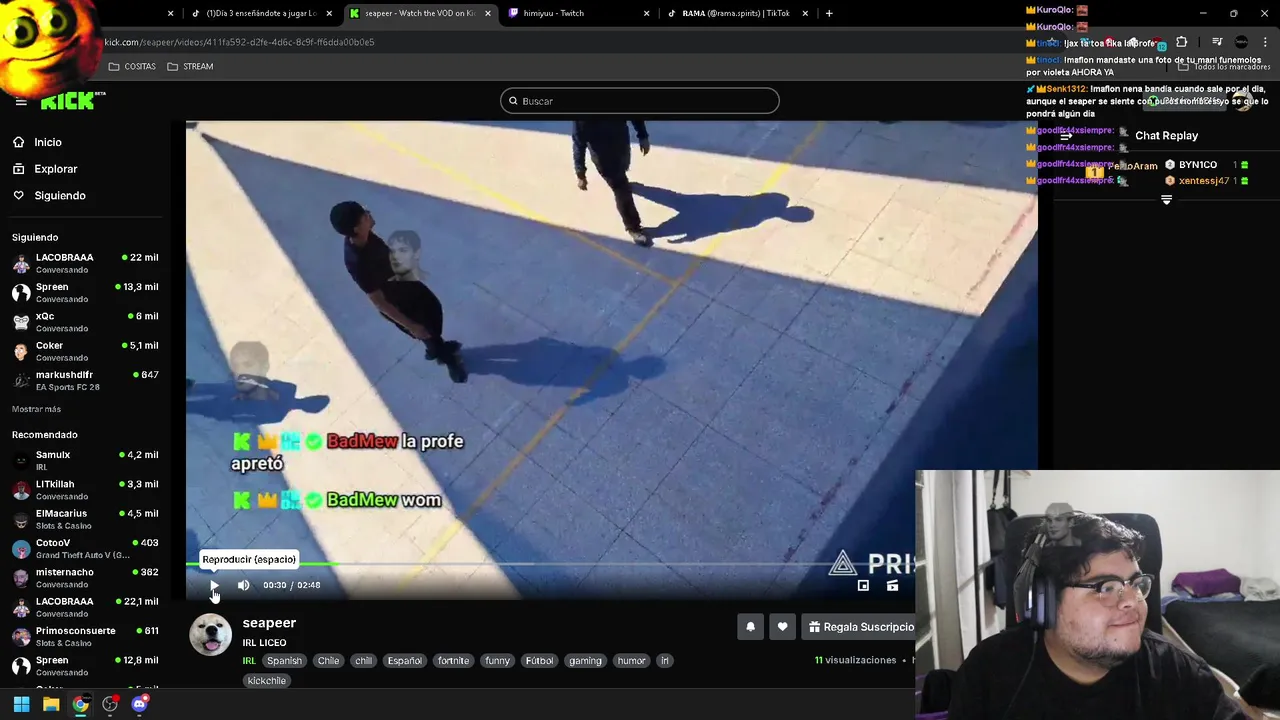The height and width of the screenshot is (720, 1280).
Task: Select the Fútbol tag
Action: [x=539, y=661]
